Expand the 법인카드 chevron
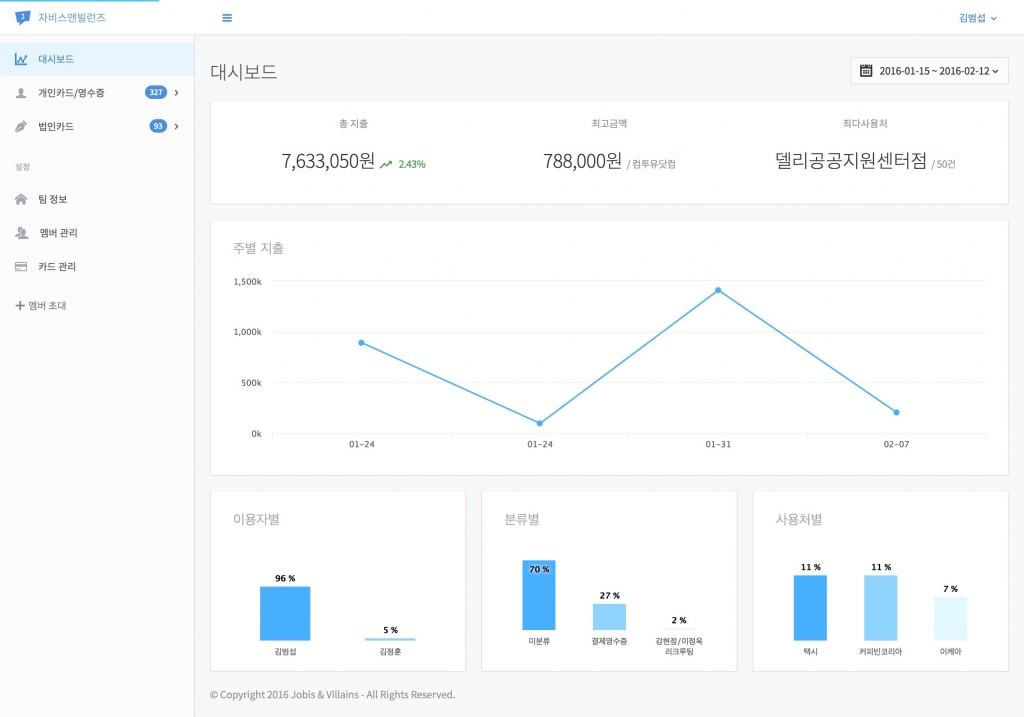Screen dimensions: 1024x717 (177, 126)
